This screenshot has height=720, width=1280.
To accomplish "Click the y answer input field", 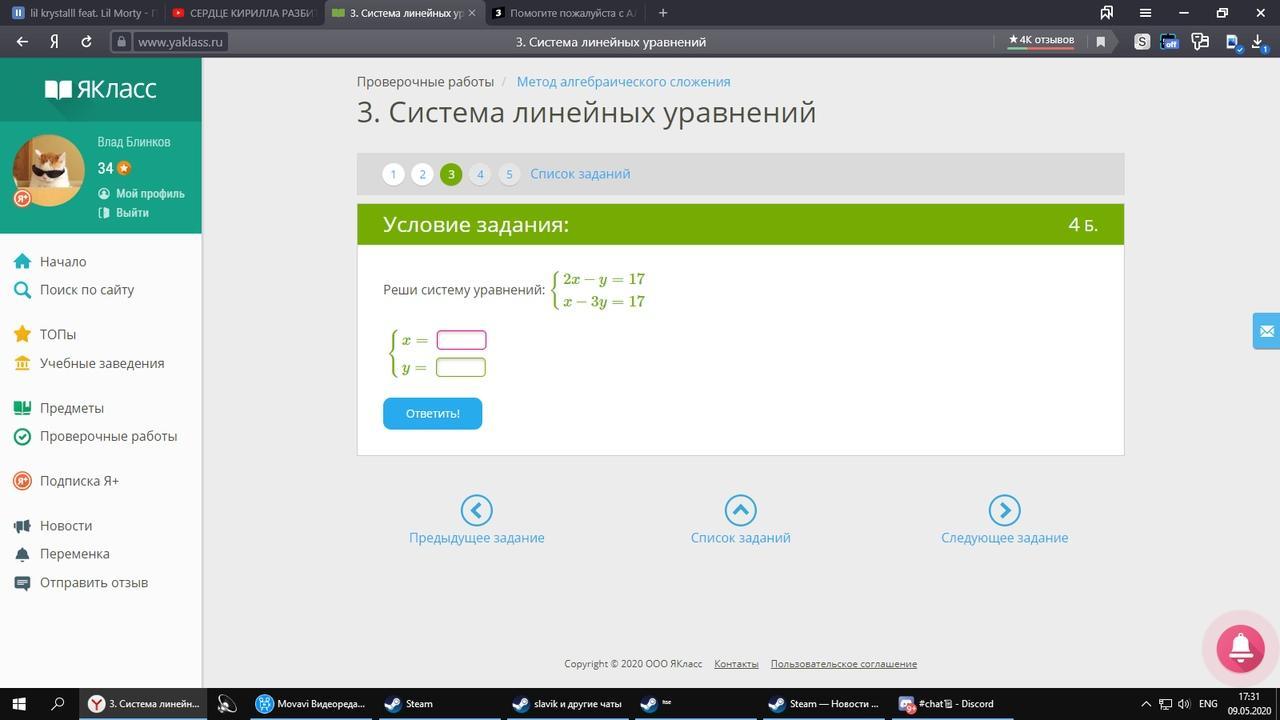I will tap(461, 367).
